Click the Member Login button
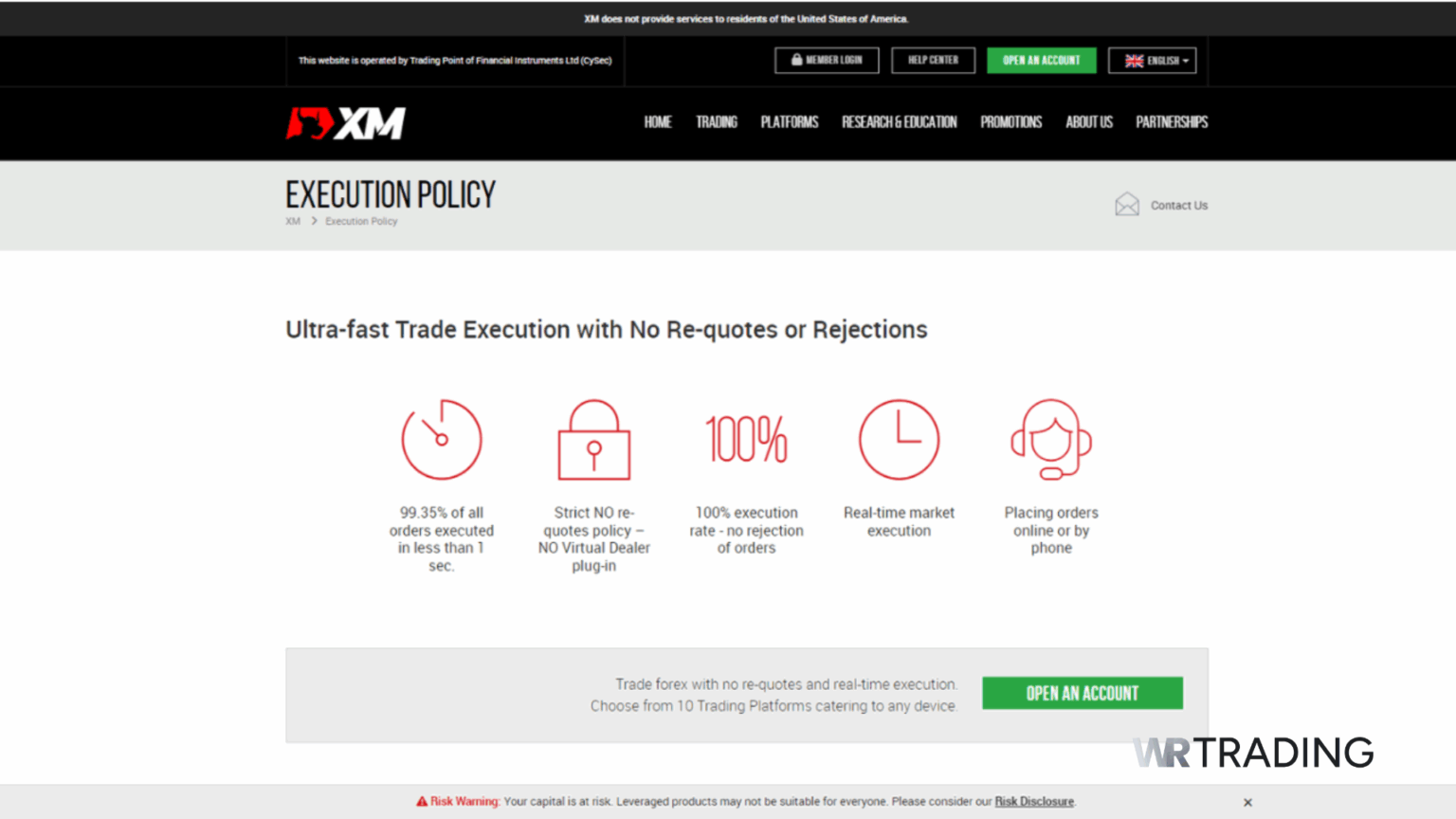 827,61
